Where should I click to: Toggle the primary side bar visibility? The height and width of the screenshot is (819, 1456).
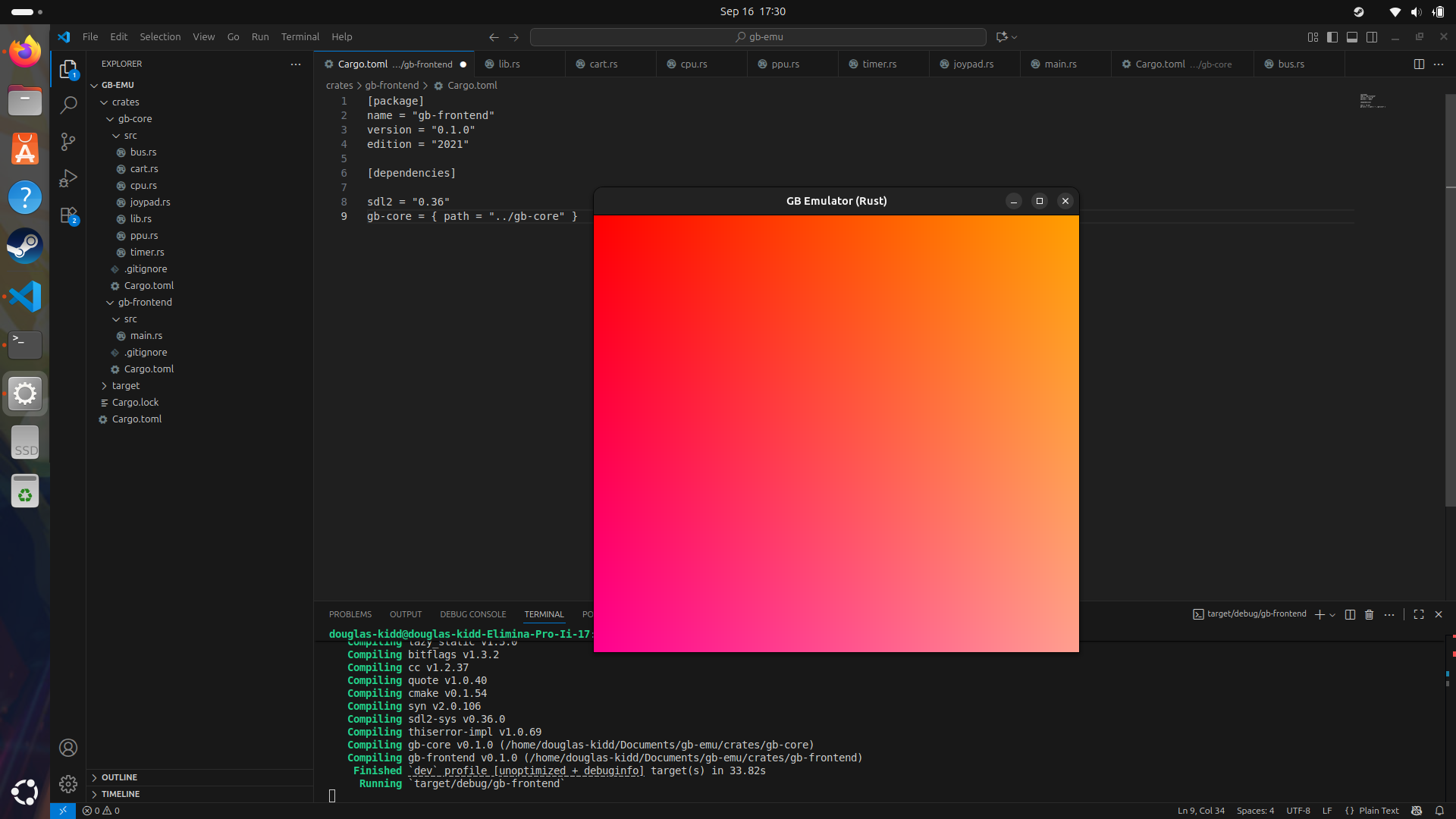[x=1332, y=36]
